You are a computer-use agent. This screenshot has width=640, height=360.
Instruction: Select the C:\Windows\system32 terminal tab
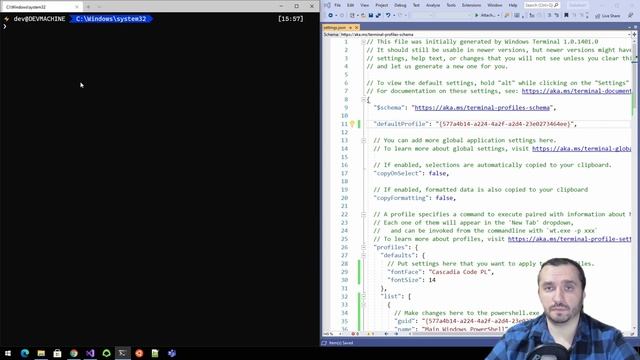[41, 7]
